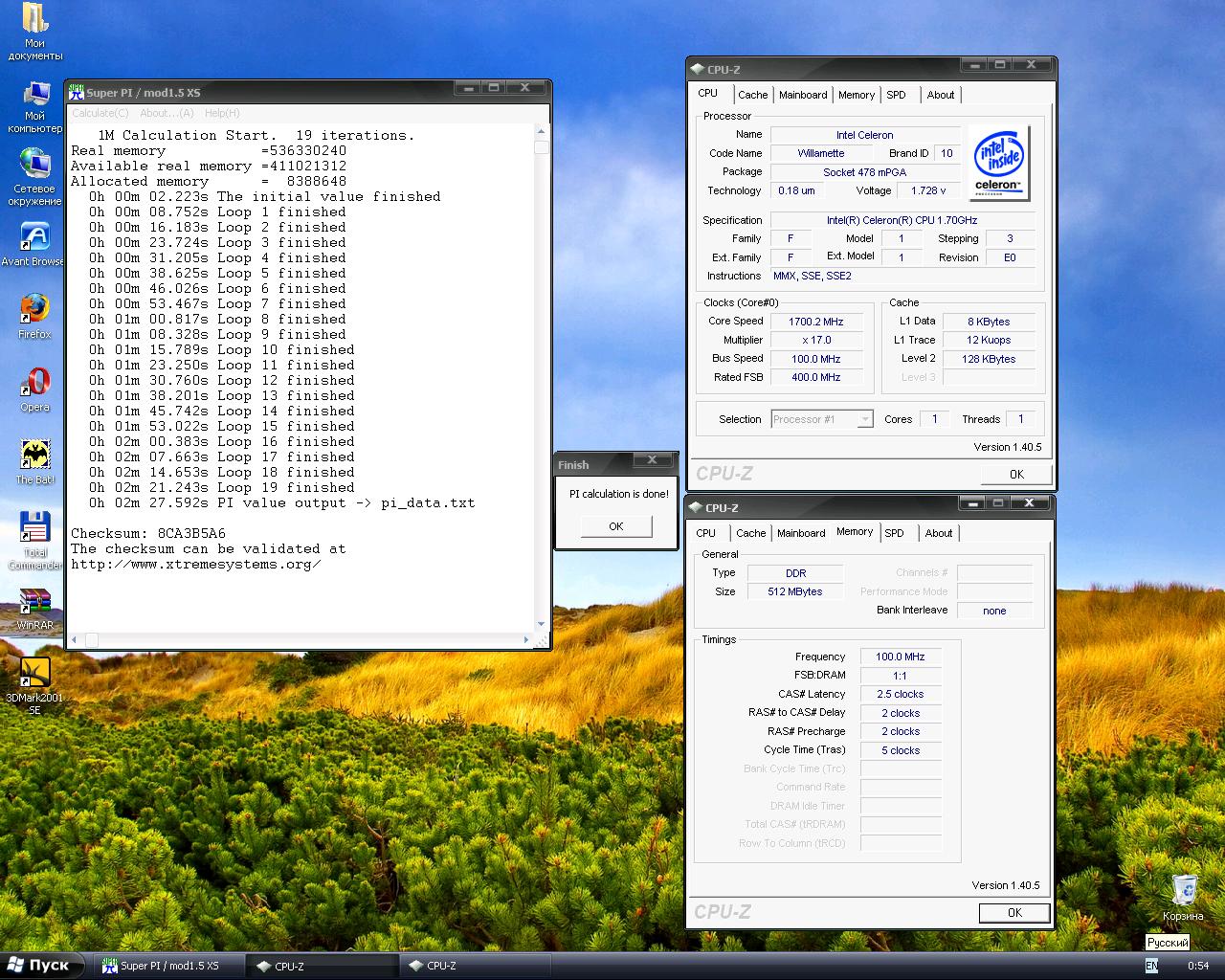Image resolution: width=1225 pixels, height=980 pixels.
Task: Open The Bat! desktop shortcut
Action: (x=35, y=463)
